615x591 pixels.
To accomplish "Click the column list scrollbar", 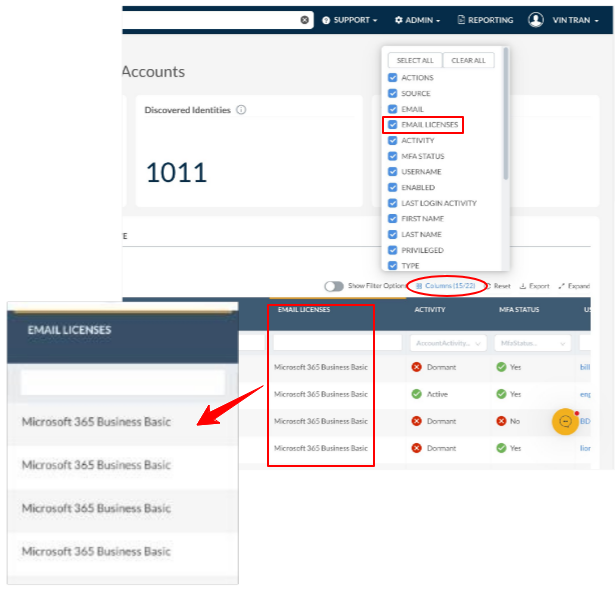I will (x=506, y=114).
